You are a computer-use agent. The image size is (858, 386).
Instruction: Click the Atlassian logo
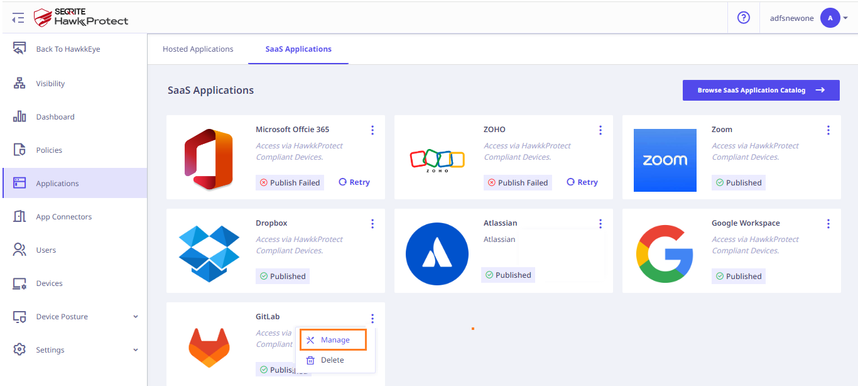tap(437, 254)
